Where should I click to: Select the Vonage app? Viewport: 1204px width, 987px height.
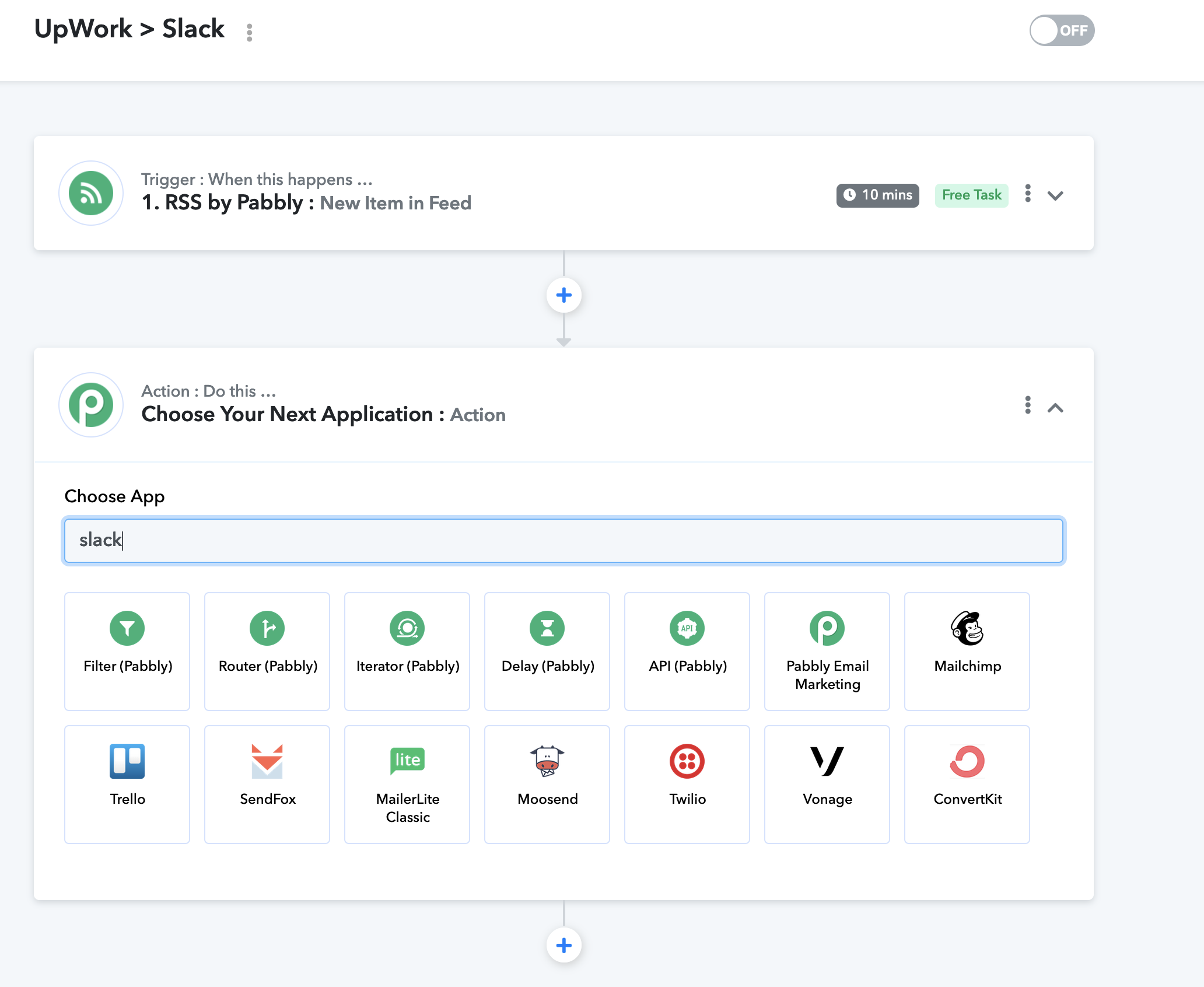click(827, 785)
